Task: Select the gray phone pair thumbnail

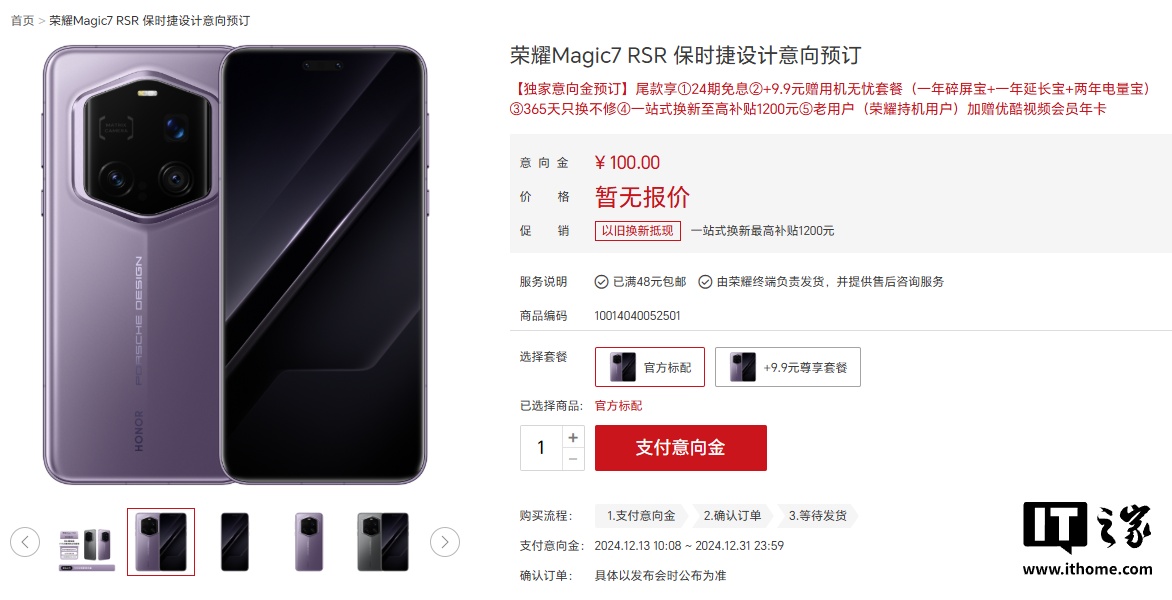Action: point(383,542)
